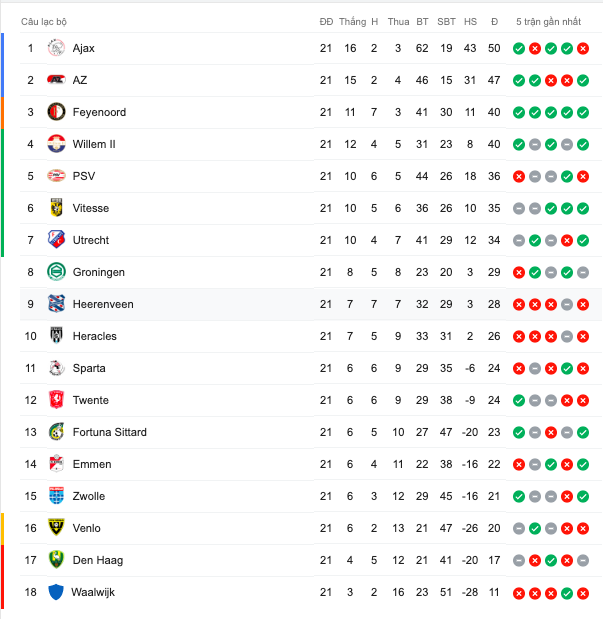Screen dimensions: 603x619
Task: Click the AZ club logo
Action: coord(56,80)
